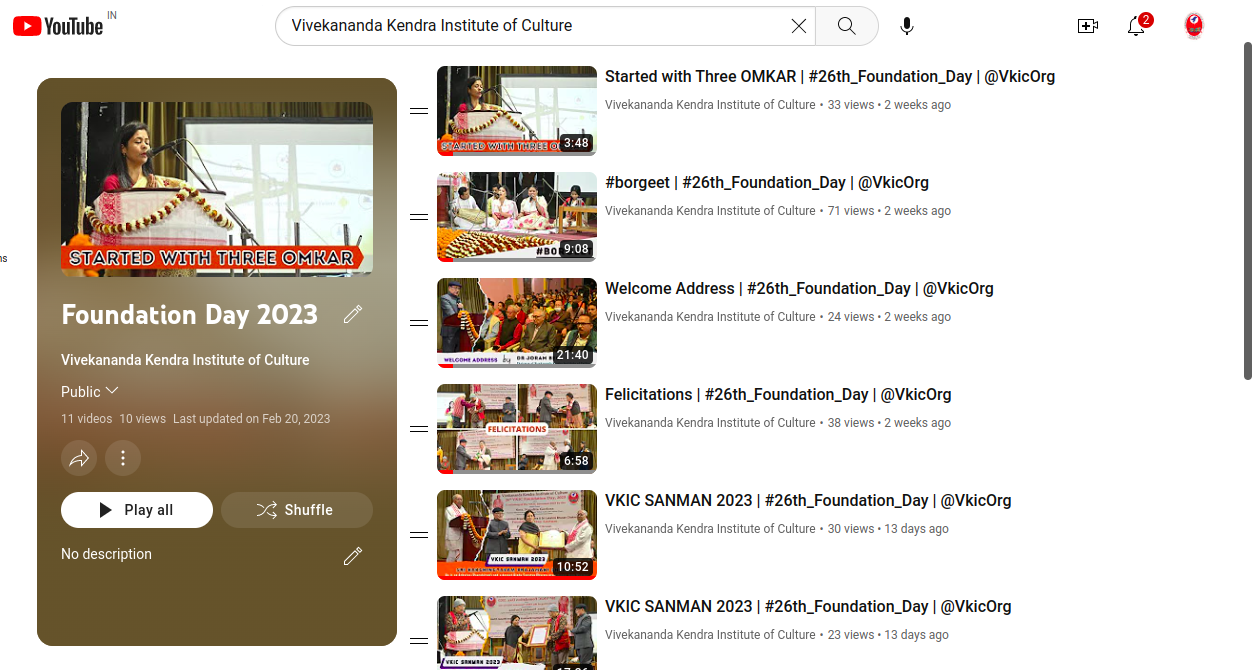Image resolution: width=1256 pixels, height=670 pixels.
Task: Click "Last updated on Feb 20, 2023" text
Action: point(251,419)
